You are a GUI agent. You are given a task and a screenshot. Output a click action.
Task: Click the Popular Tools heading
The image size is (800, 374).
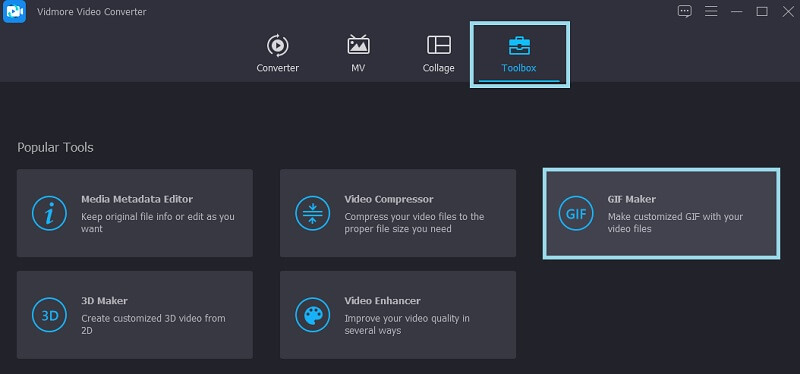coord(55,147)
